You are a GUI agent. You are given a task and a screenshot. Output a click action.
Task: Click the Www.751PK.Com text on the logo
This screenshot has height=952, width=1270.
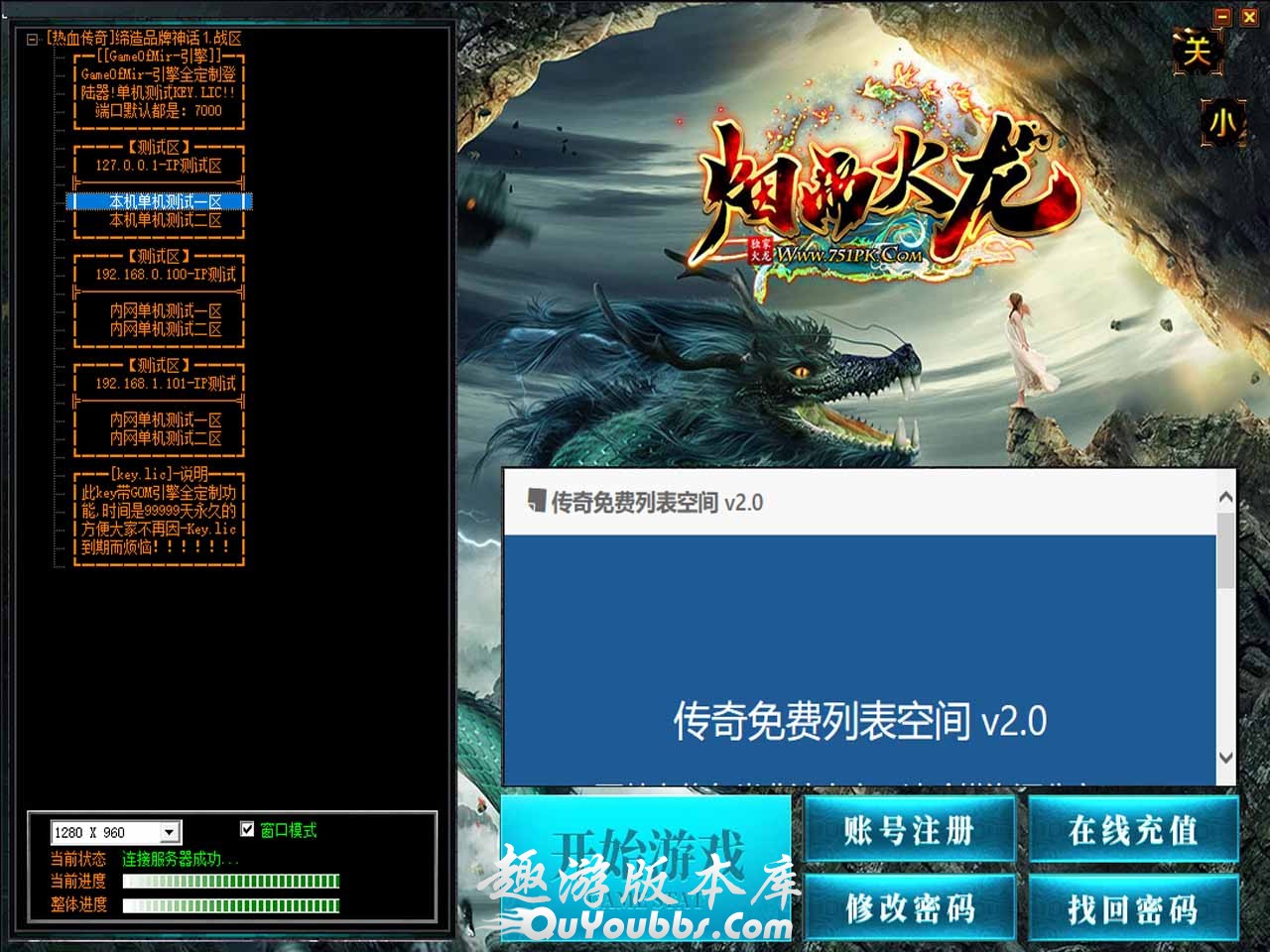pyautogui.click(x=850, y=255)
